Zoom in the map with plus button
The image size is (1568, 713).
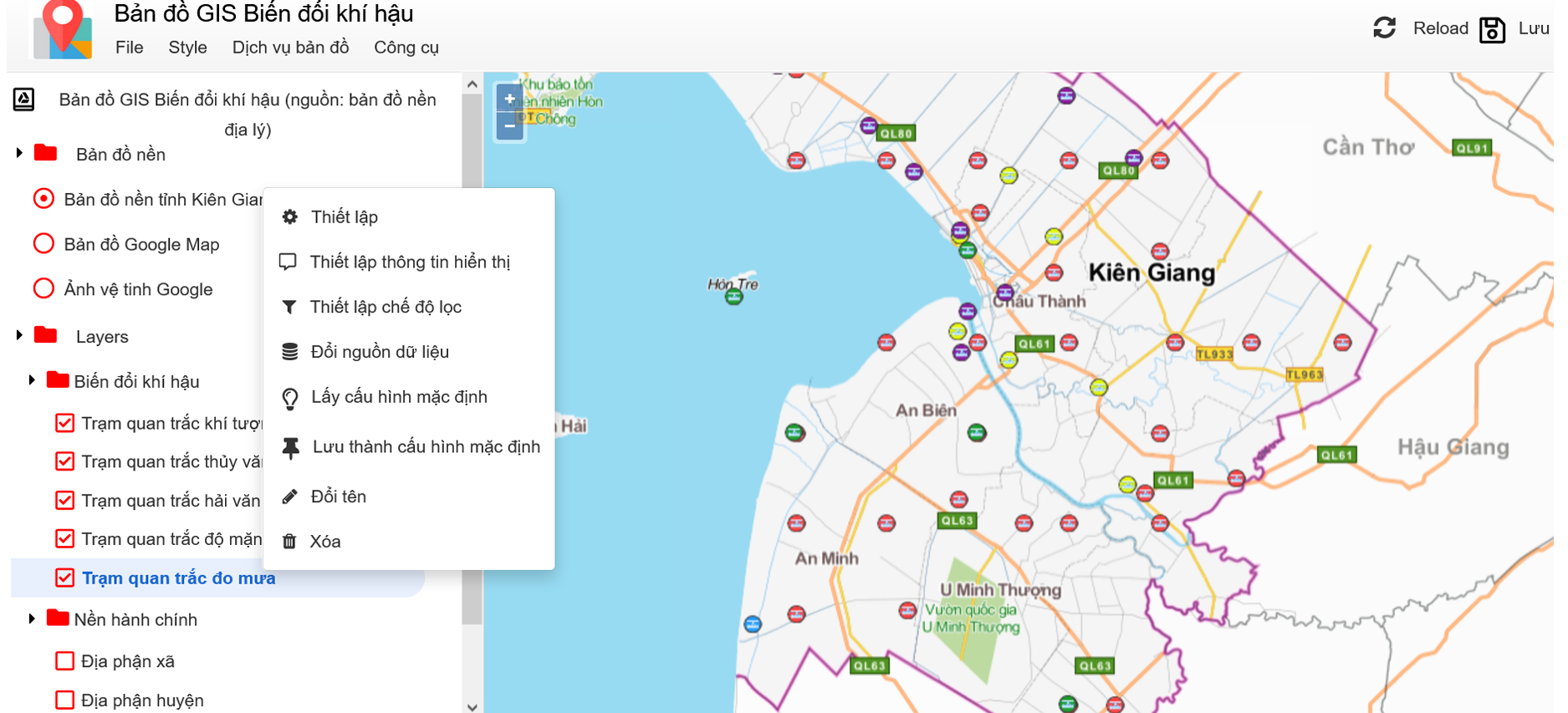pyautogui.click(x=509, y=99)
